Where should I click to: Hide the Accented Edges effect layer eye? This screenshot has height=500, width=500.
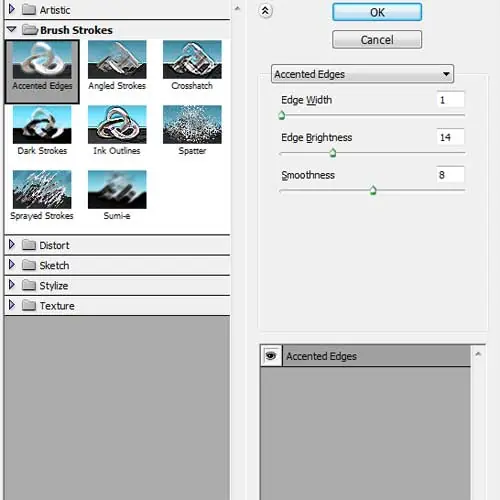point(271,356)
